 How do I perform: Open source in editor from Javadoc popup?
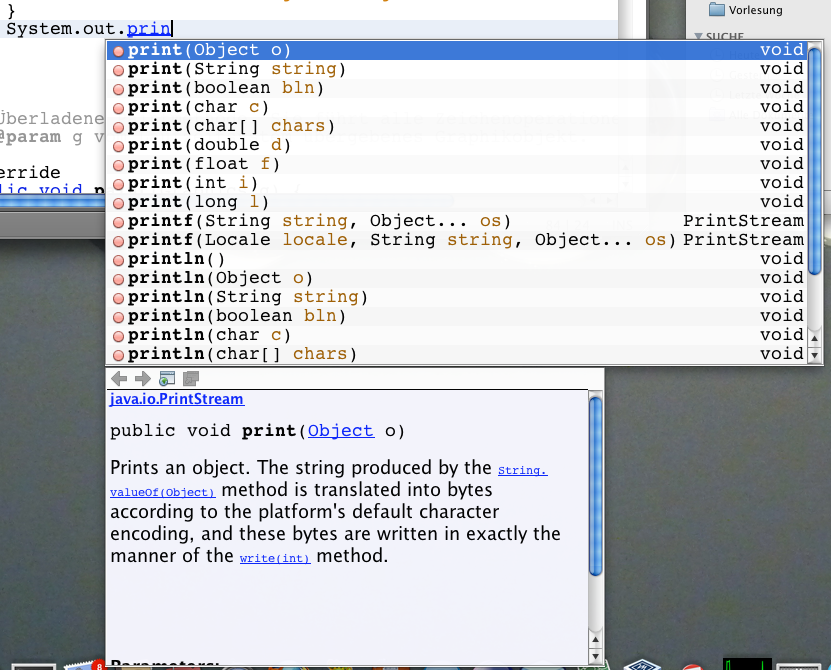point(191,378)
